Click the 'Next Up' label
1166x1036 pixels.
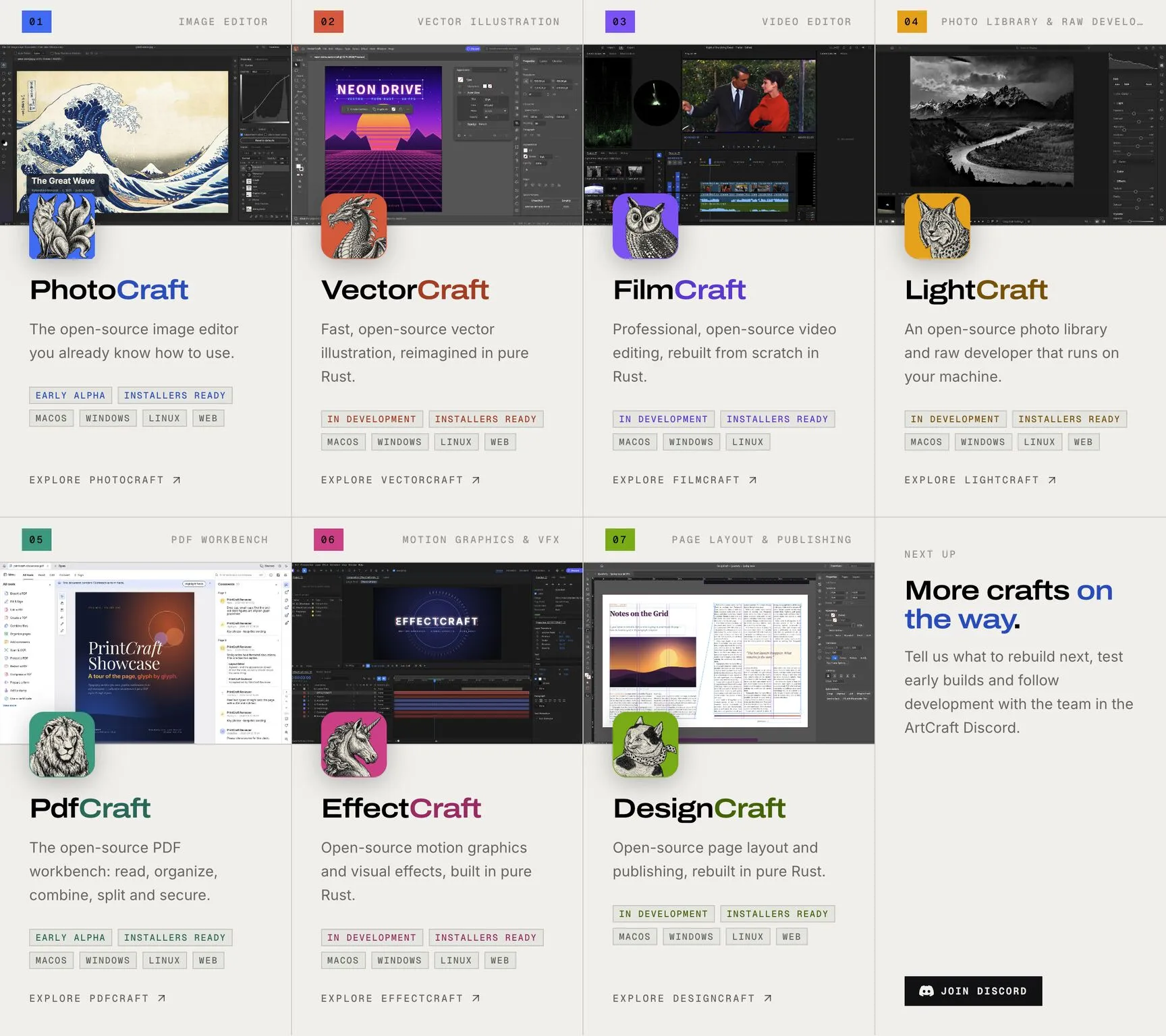931,554
